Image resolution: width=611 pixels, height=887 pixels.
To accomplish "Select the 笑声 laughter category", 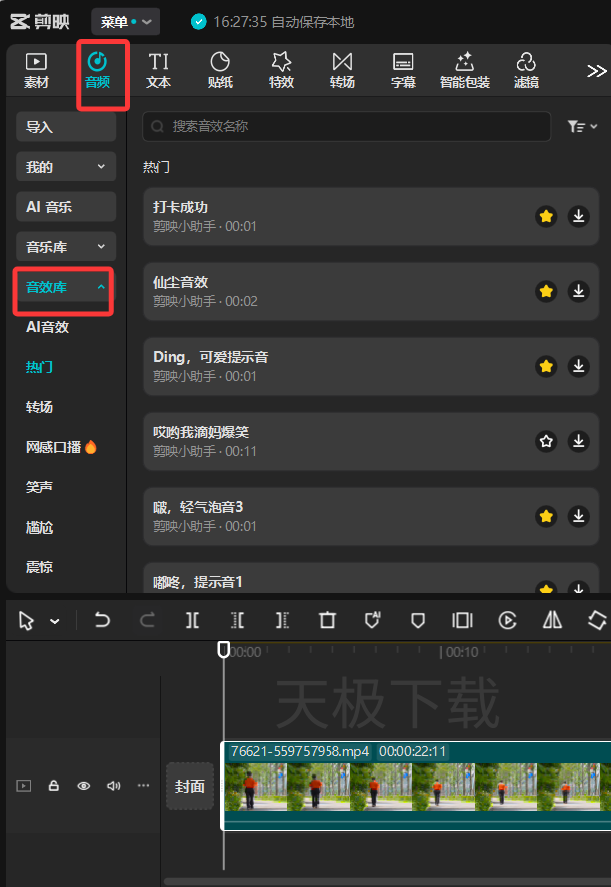I will (39, 487).
